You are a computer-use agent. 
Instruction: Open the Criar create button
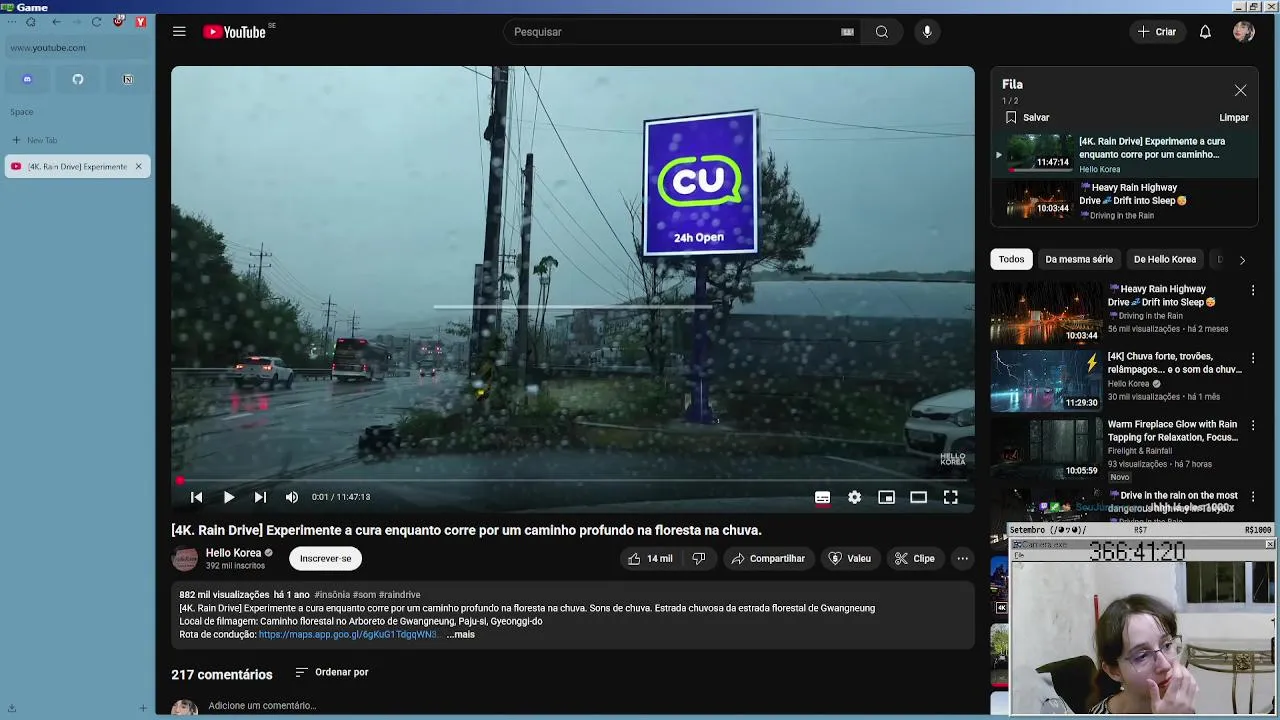[1157, 32]
